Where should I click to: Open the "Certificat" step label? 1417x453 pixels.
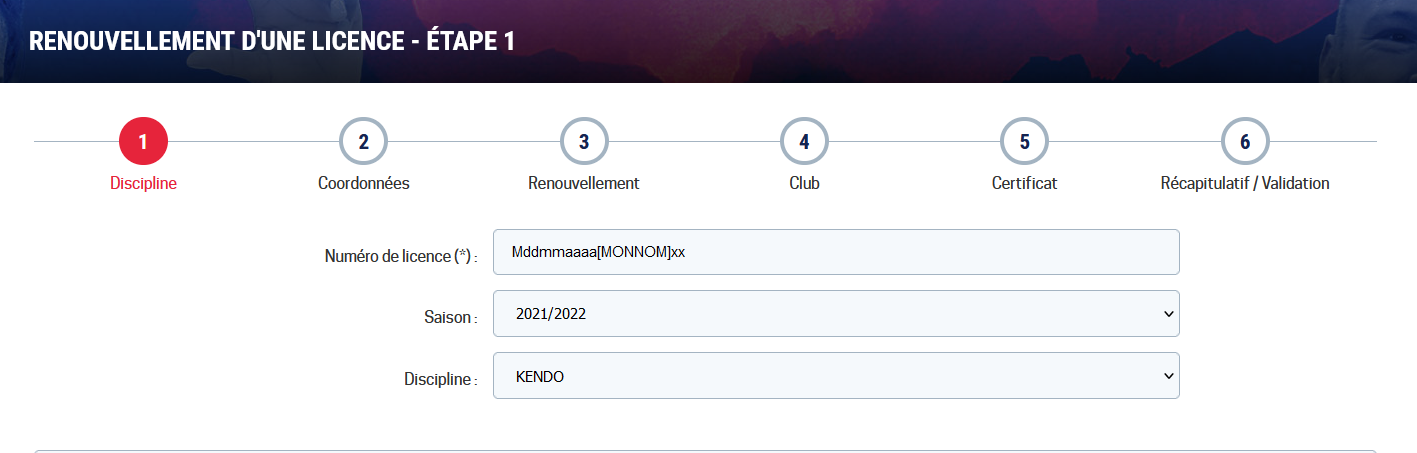[1024, 184]
